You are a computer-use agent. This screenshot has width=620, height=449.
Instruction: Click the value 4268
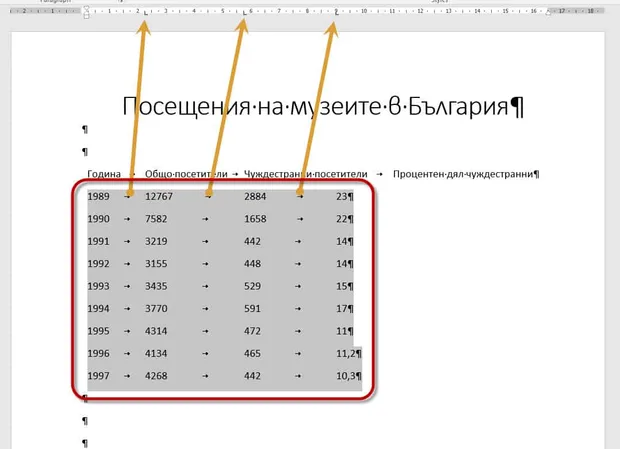pos(156,376)
